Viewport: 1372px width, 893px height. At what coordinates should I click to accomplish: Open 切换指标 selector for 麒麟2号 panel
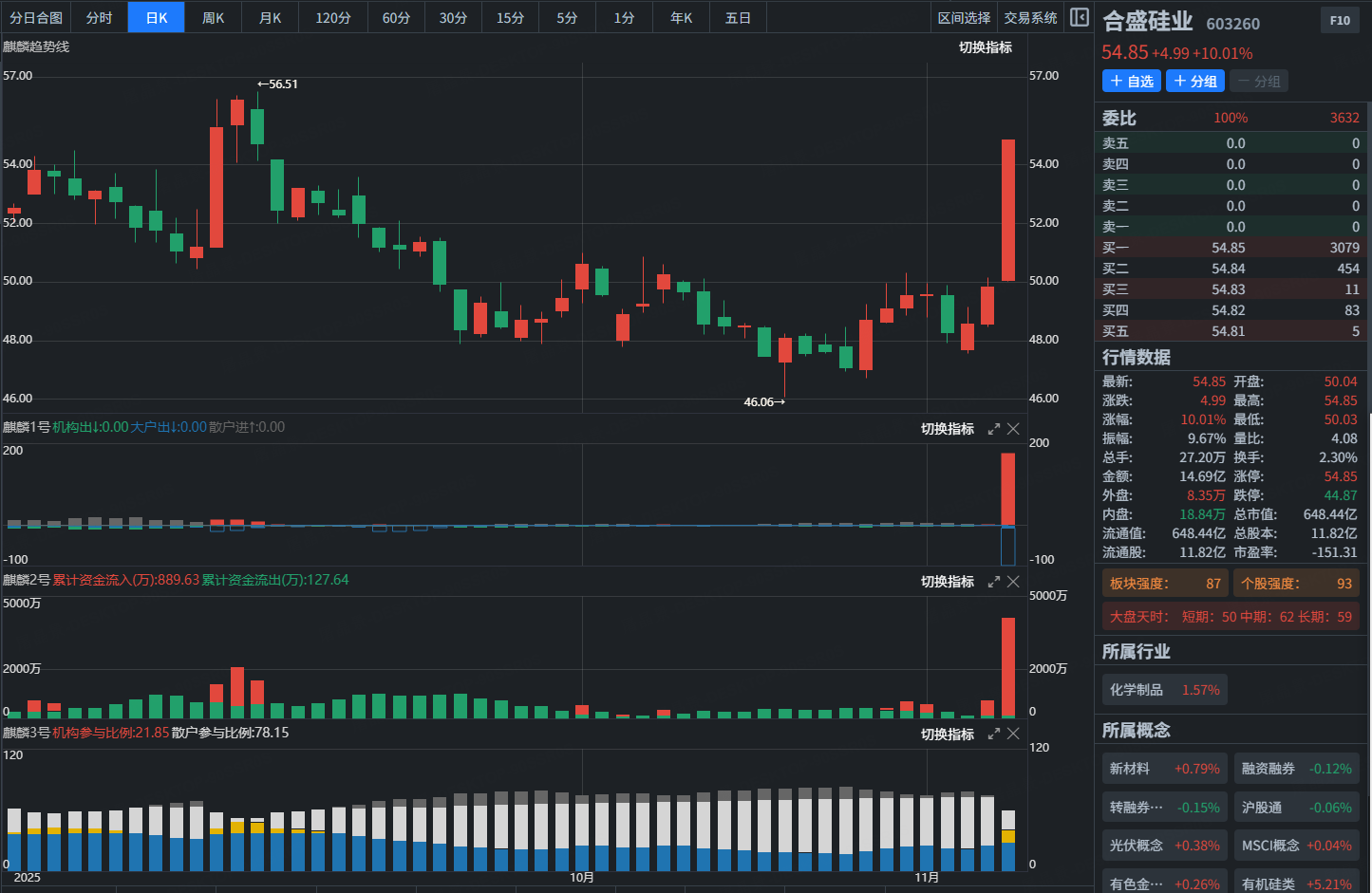point(947,582)
